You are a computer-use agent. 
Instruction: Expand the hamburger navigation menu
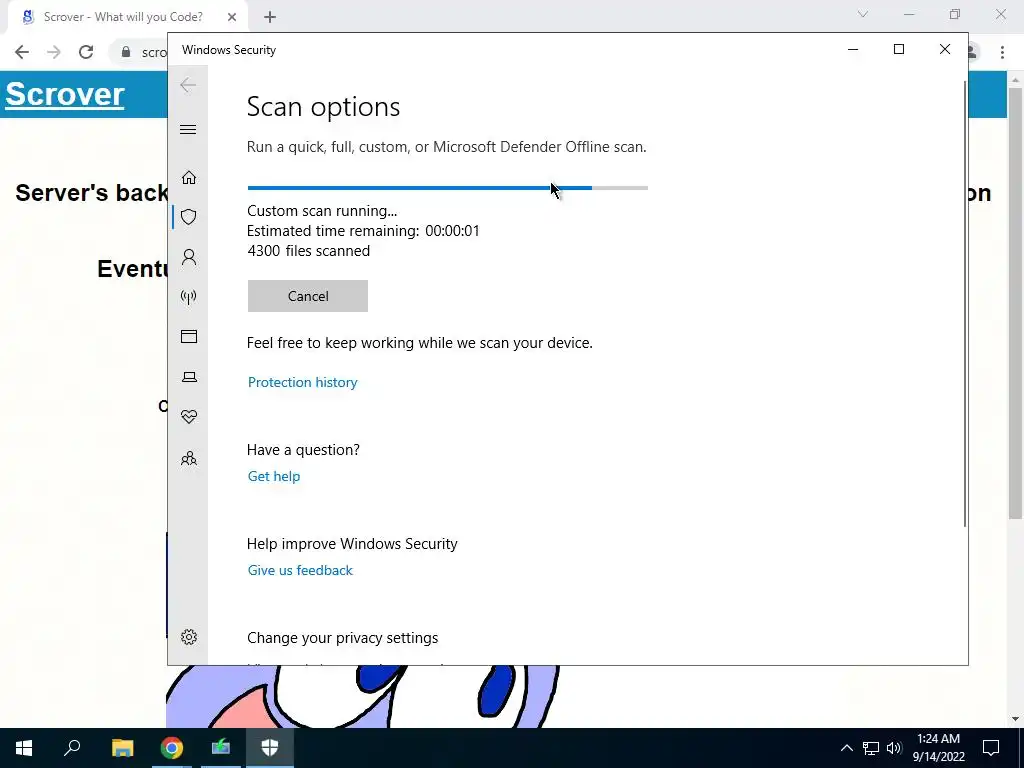tap(188, 129)
